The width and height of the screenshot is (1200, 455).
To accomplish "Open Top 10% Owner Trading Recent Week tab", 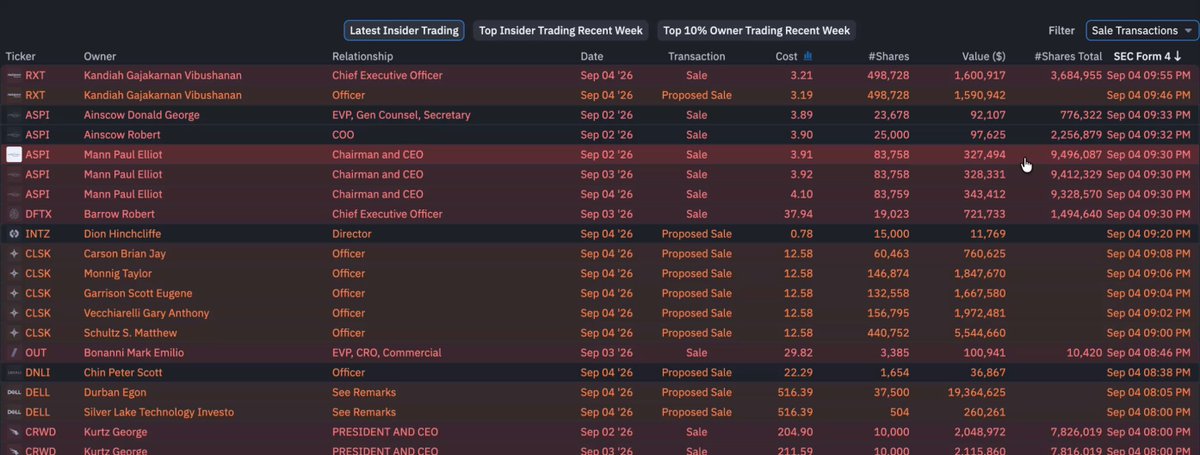I will click(x=757, y=31).
